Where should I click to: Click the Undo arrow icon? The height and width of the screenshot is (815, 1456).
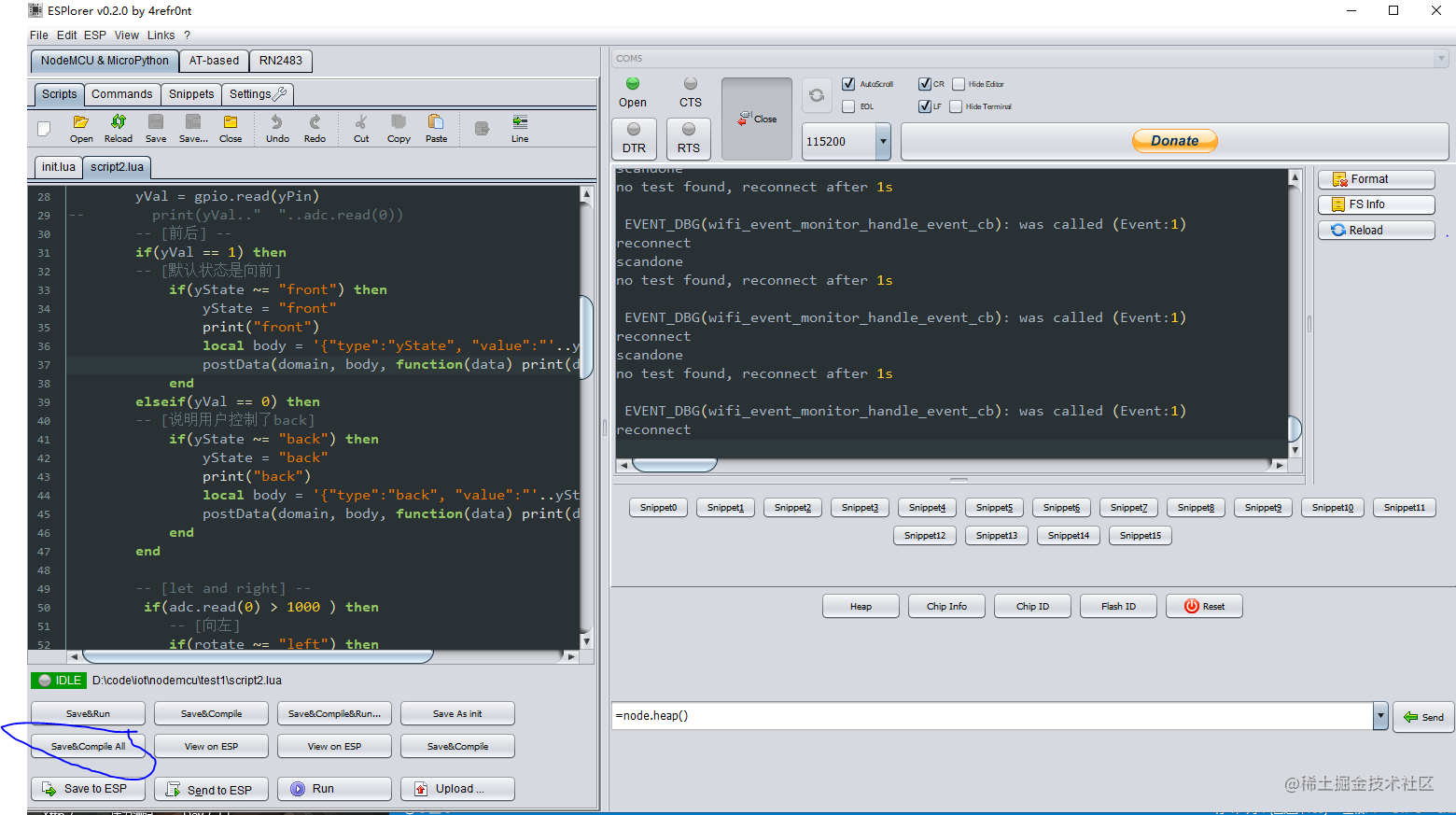[276, 122]
